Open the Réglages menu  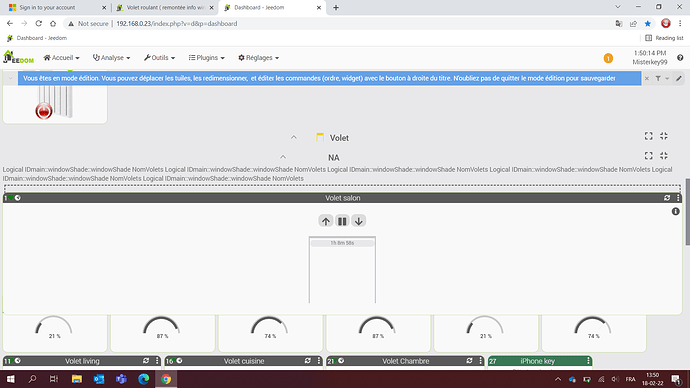click(x=258, y=58)
